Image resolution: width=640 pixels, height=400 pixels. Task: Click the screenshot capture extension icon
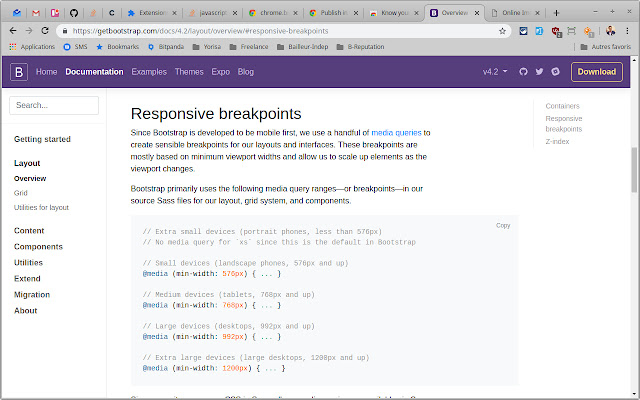(571, 31)
